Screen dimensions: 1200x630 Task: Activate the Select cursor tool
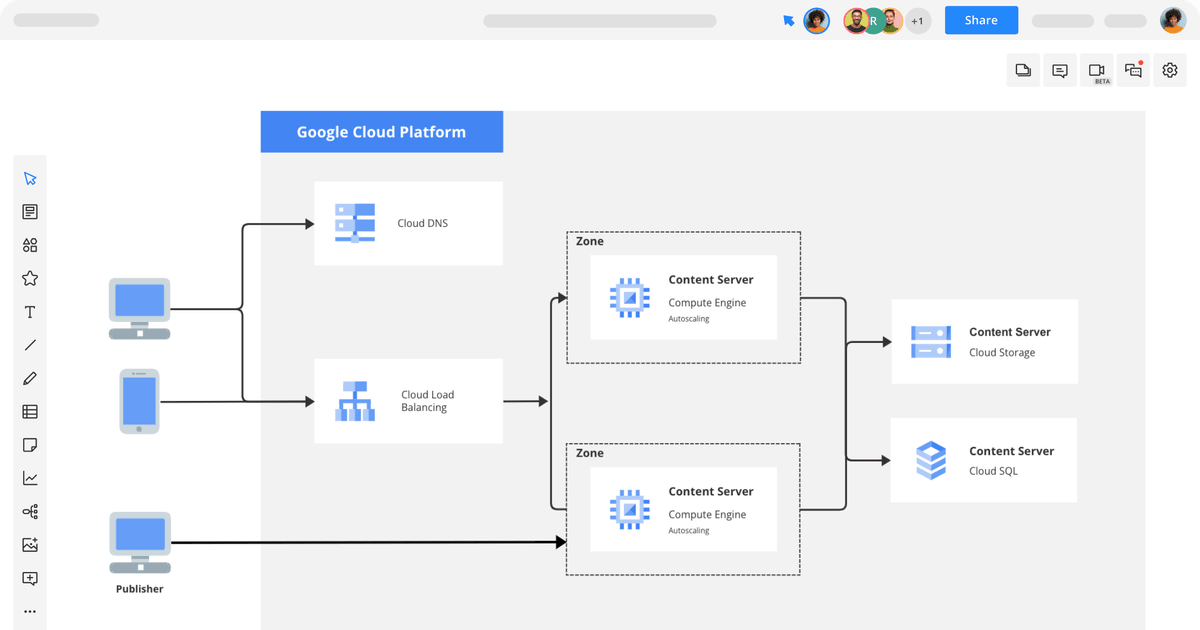point(30,178)
